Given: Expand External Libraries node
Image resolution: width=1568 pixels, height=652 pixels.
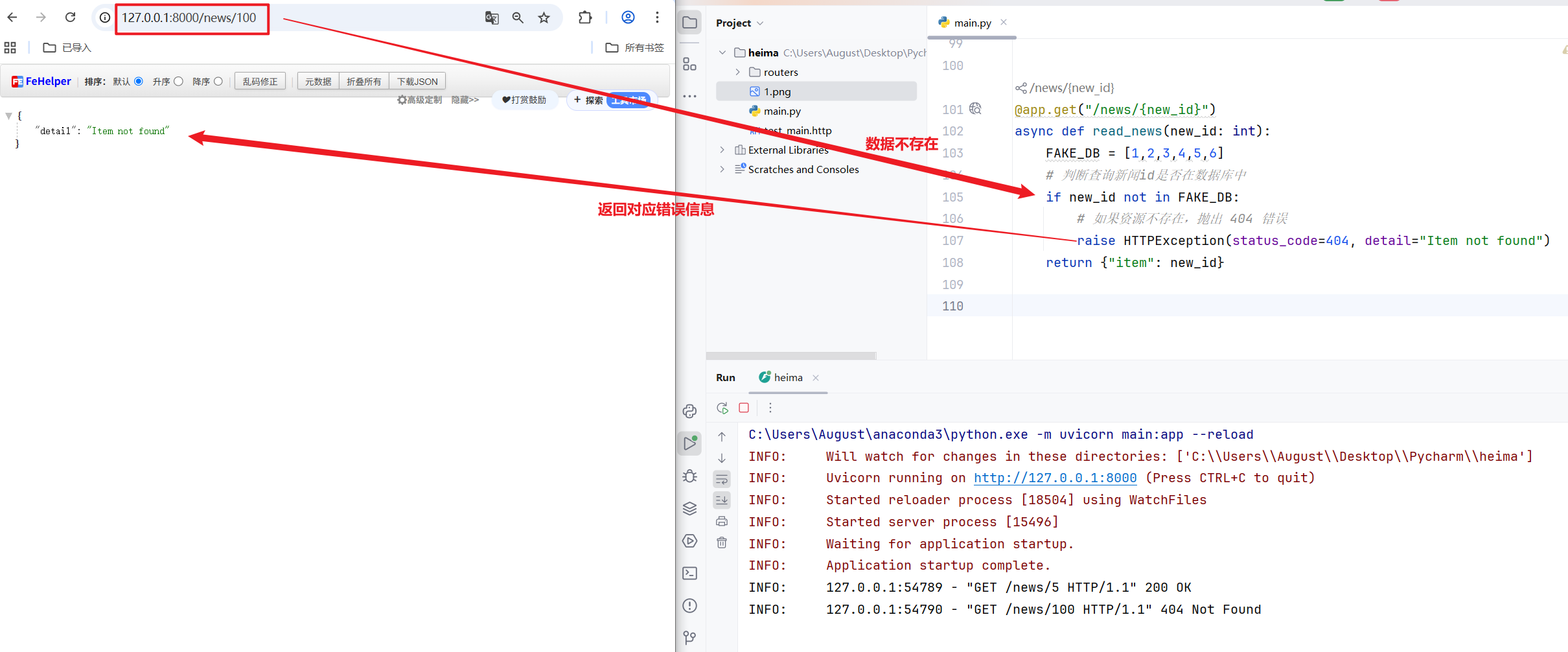Looking at the screenshot, I should click(x=722, y=150).
